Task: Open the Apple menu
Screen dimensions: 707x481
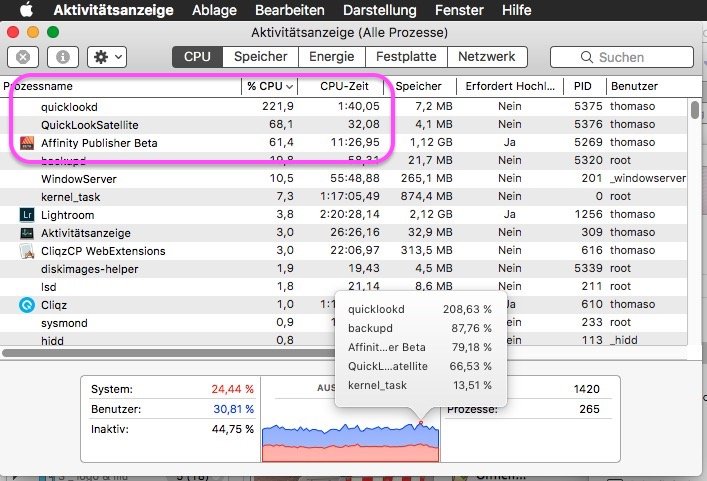Action: click(27, 9)
